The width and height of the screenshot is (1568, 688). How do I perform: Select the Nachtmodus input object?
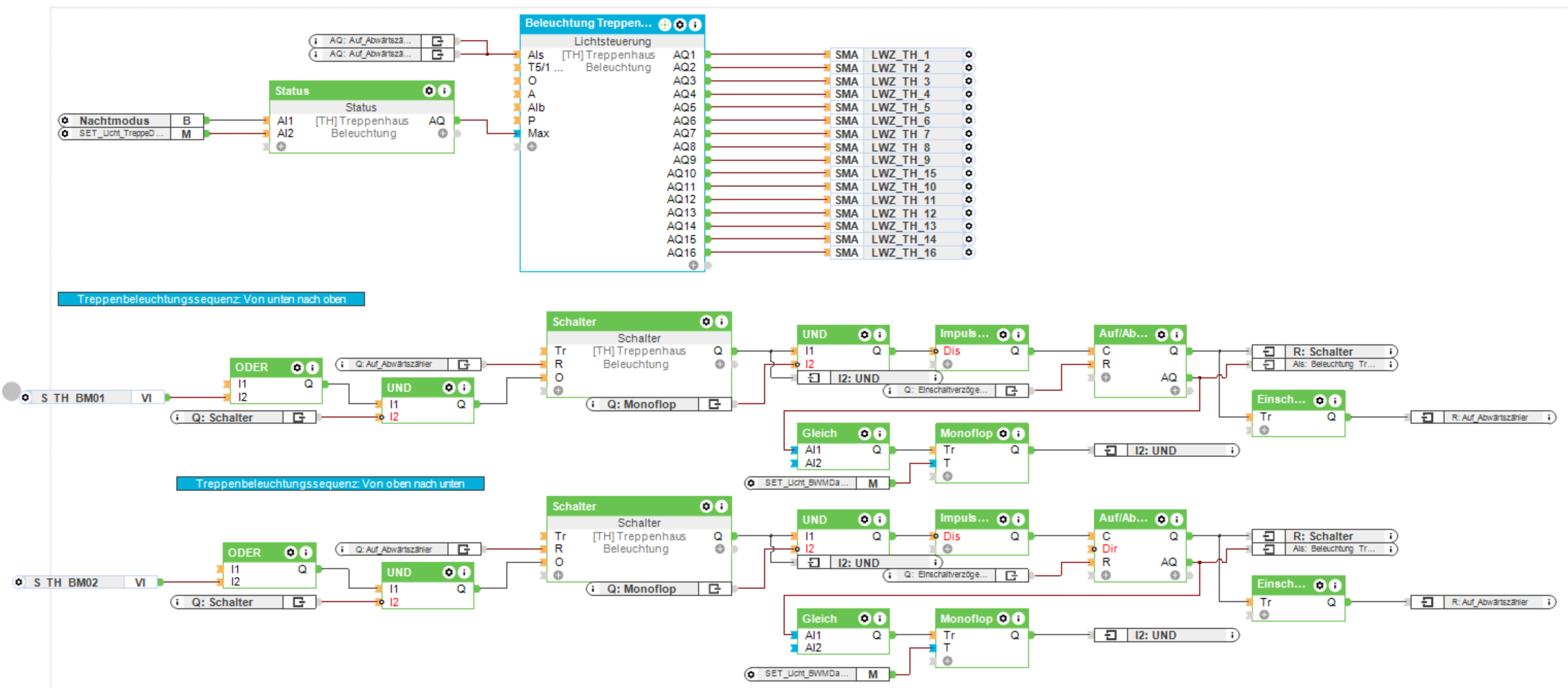131,120
